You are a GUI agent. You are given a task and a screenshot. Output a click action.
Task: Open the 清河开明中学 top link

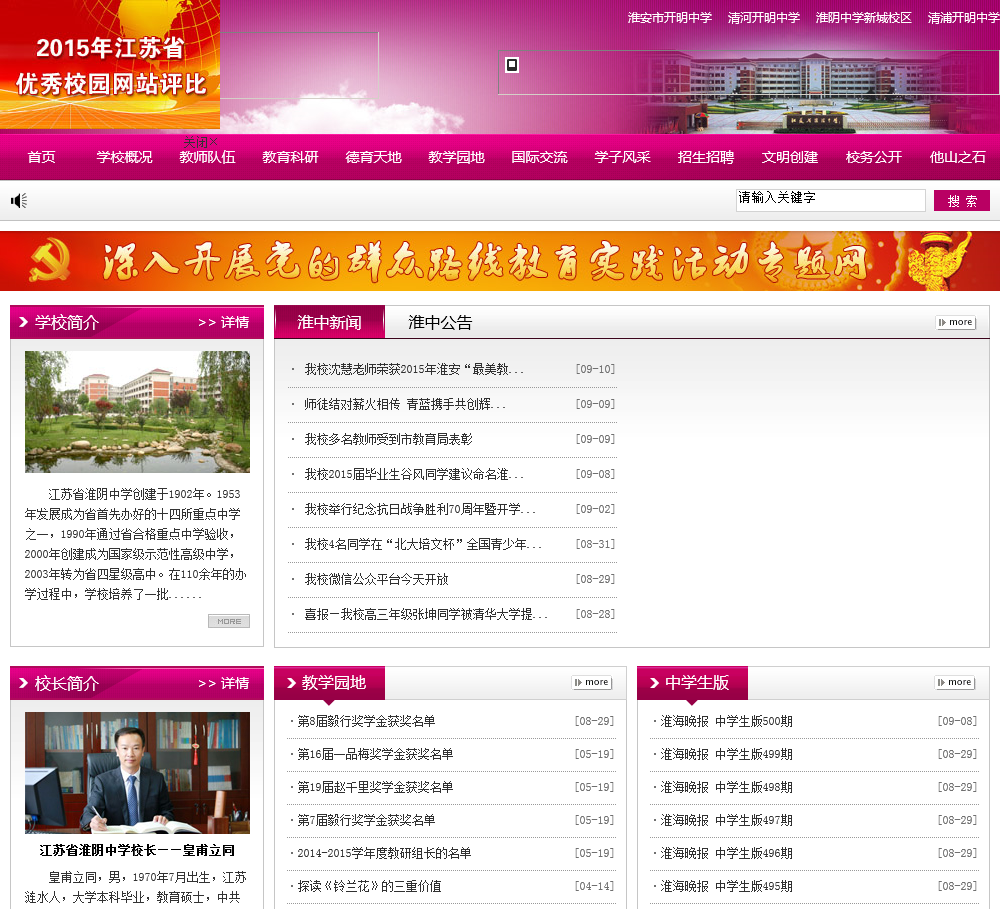(764, 18)
